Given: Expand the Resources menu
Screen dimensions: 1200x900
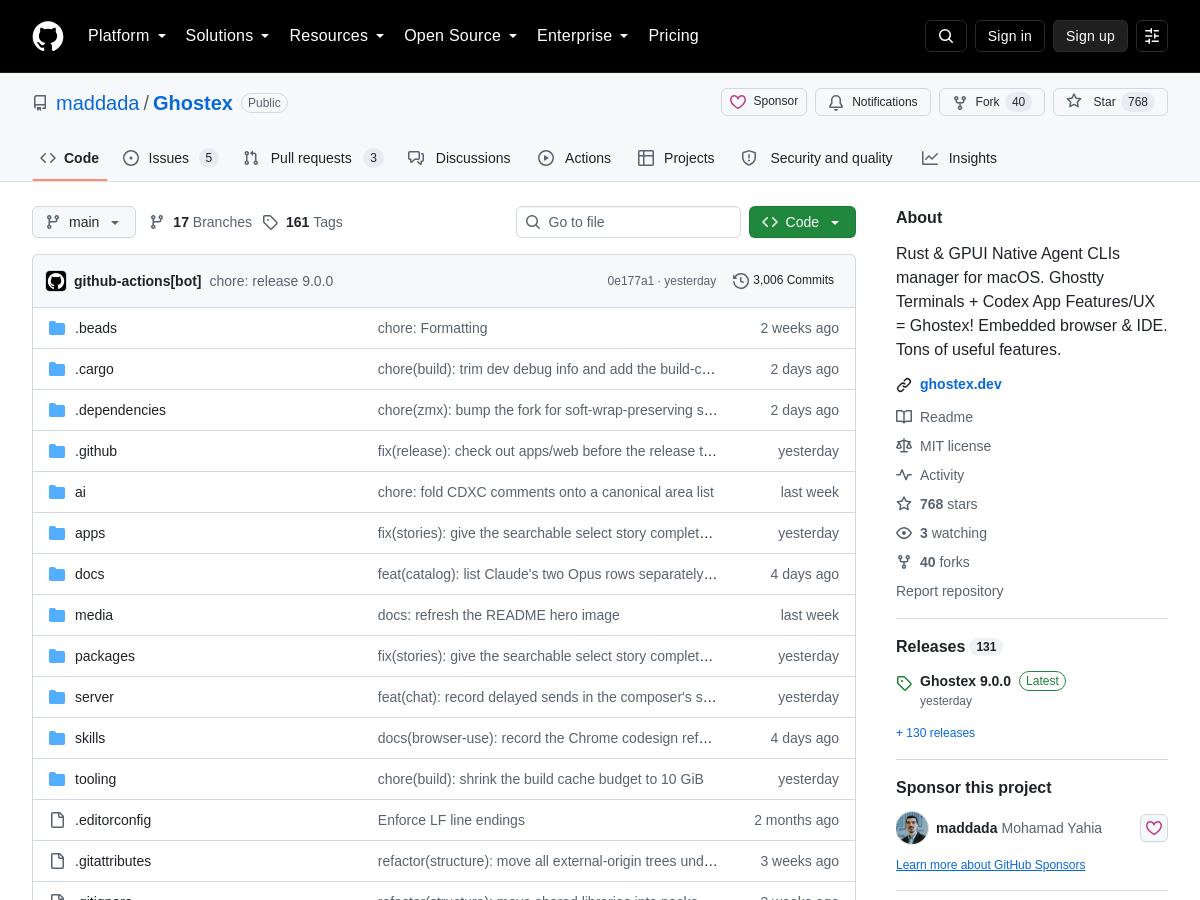Looking at the screenshot, I should (x=337, y=36).
